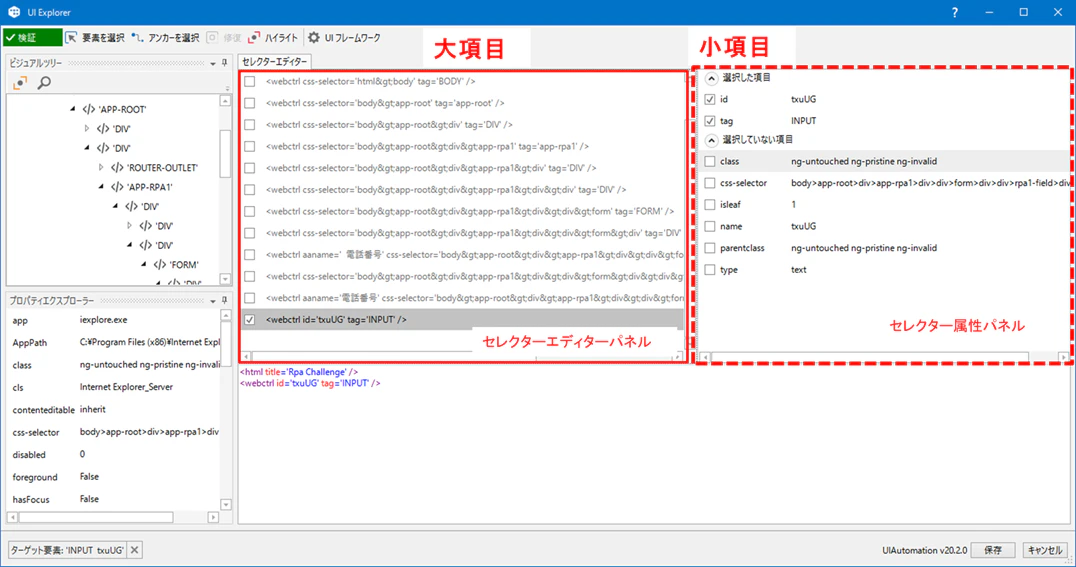The image size is (1076, 567).
Task: Close the 'INPUT txuUG' target element tag
Action: point(134,550)
